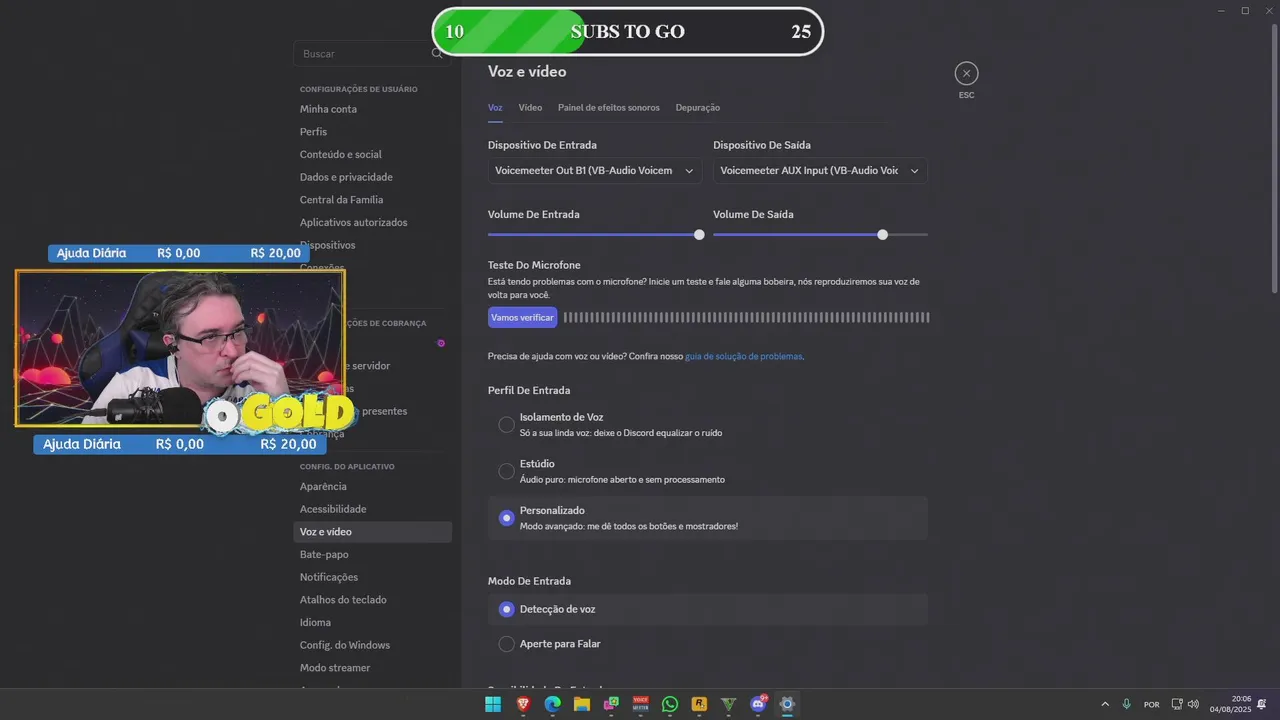Close settings with the ESC circle button
Viewport: 1280px width, 720px height.
(x=966, y=73)
